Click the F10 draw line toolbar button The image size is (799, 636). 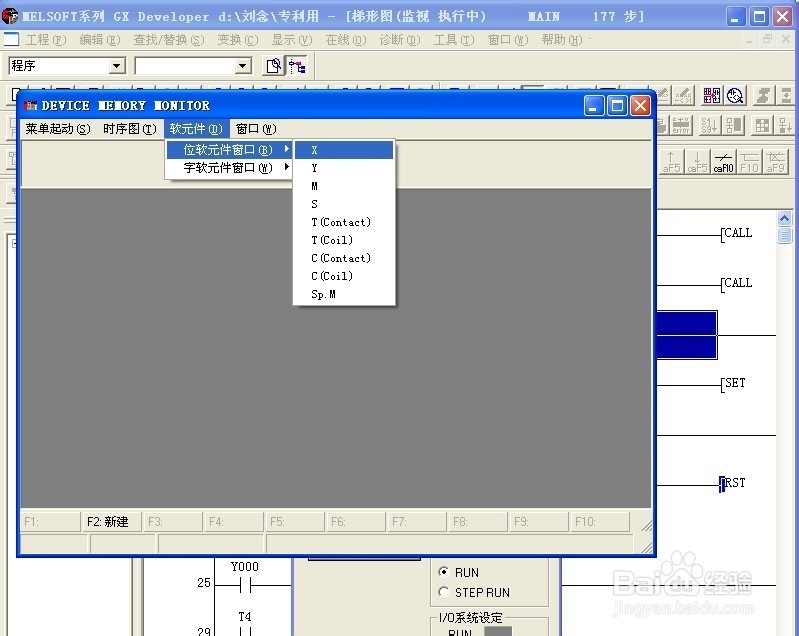coord(749,162)
